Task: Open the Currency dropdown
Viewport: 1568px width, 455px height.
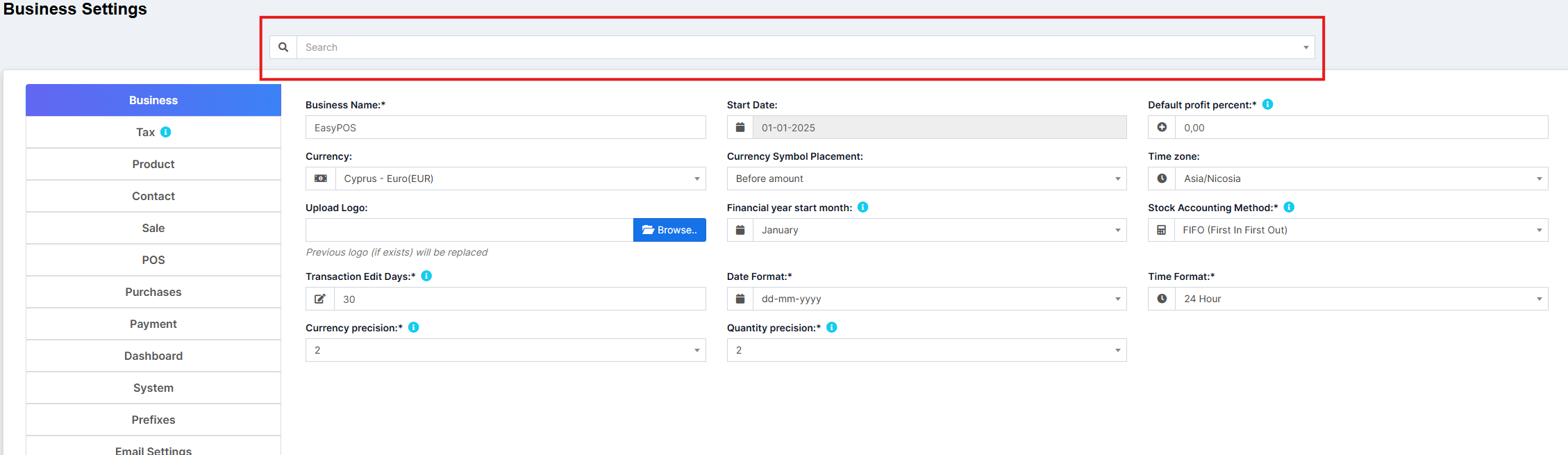Action: 519,179
